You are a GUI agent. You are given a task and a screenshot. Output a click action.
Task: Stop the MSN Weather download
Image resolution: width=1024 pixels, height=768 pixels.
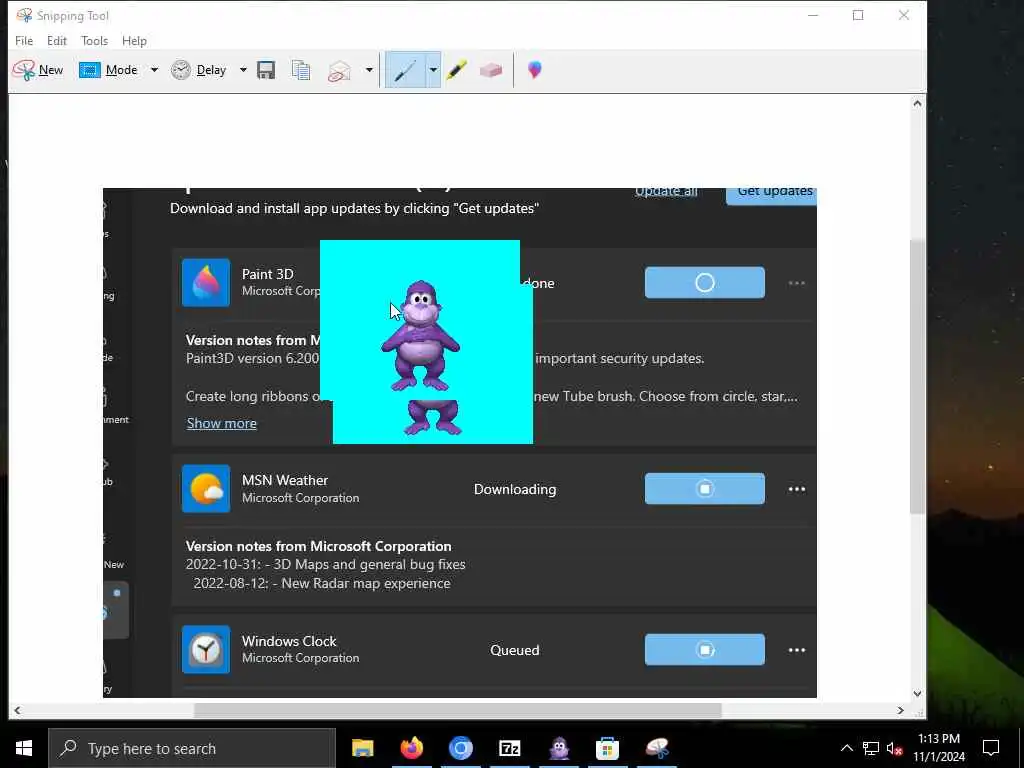click(x=705, y=488)
